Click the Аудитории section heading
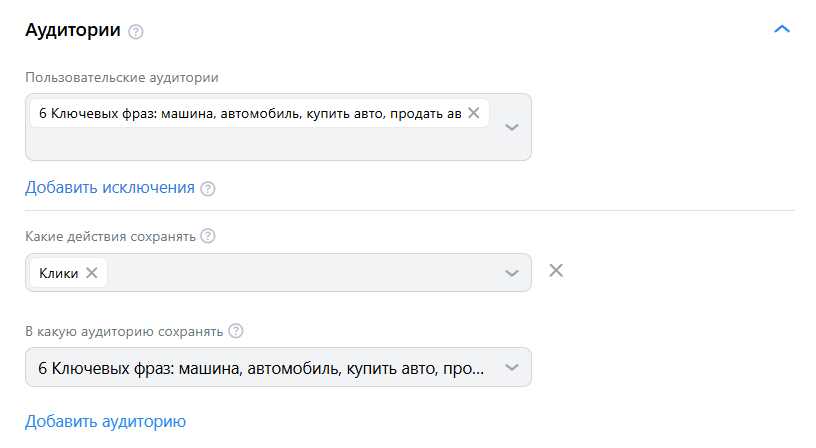Viewport: 816px width, 448px height. pos(72,31)
